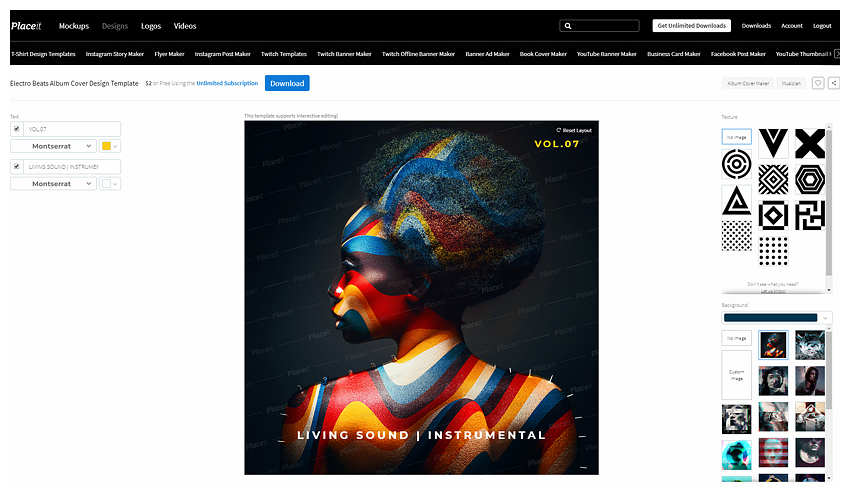Image resolution: width=850 pixels, height=498 pixels.
Task: Open the Account link
Action: pos(791,25)
